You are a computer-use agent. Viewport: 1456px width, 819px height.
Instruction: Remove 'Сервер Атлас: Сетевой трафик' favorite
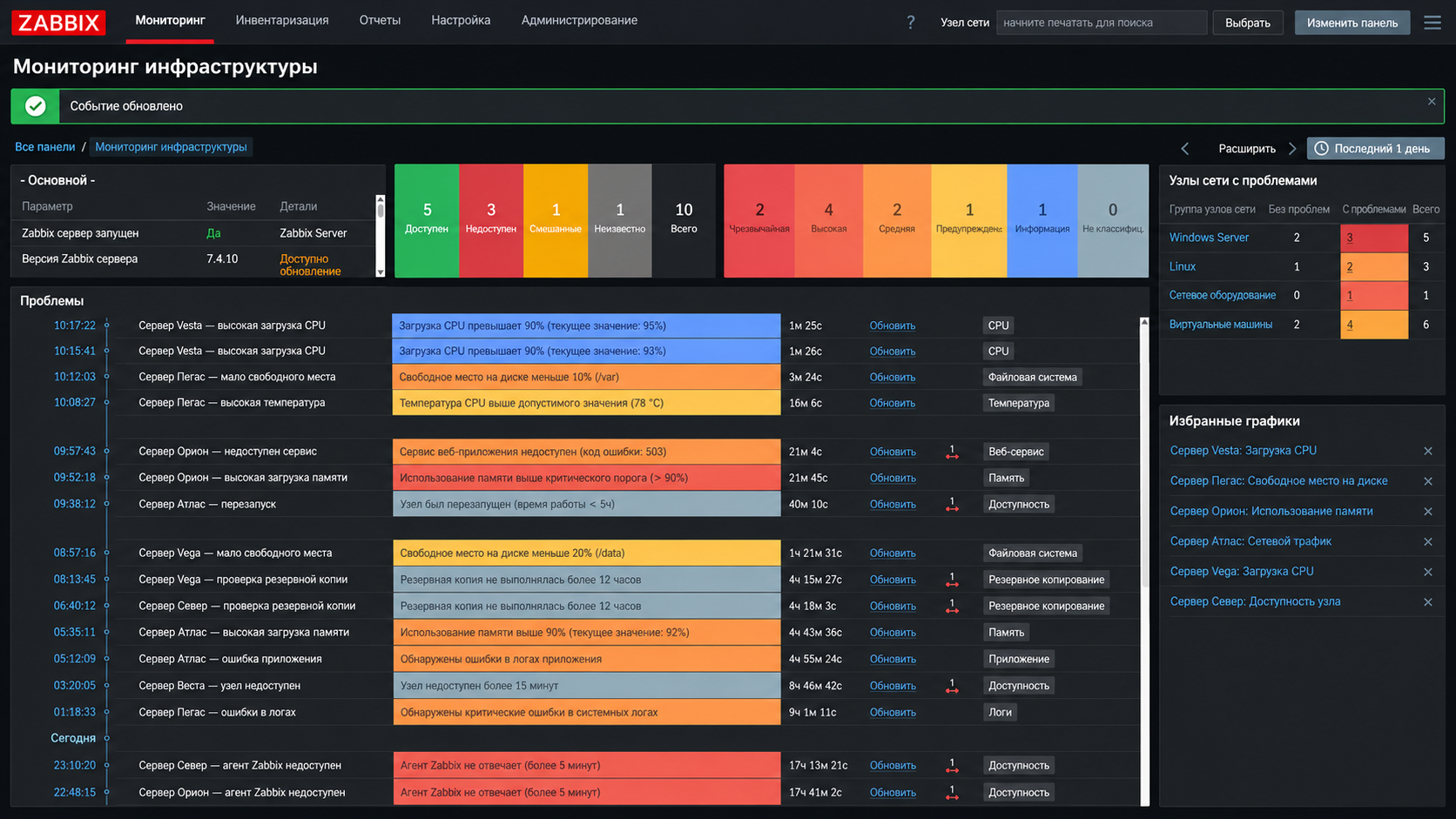point(1428,542)
